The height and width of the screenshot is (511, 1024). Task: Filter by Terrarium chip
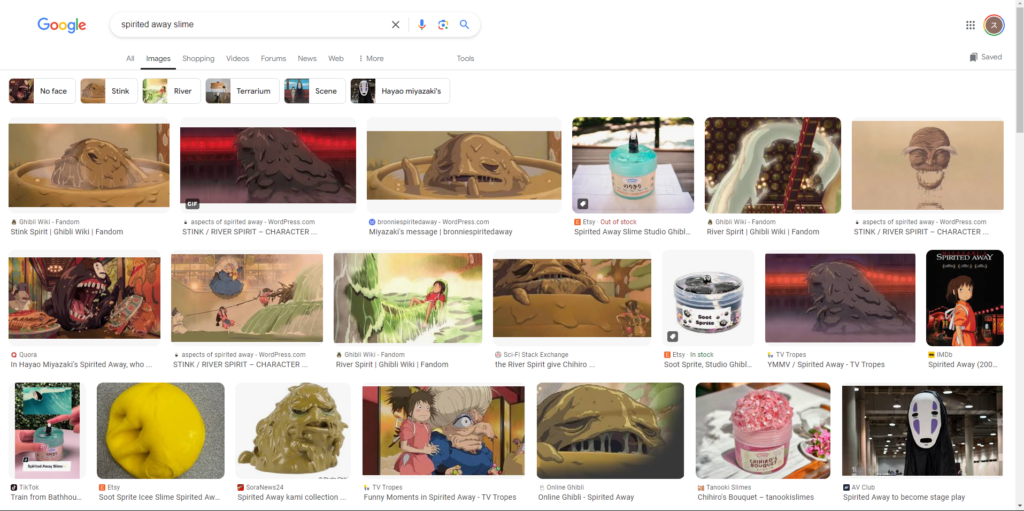(x=242, y=91)
